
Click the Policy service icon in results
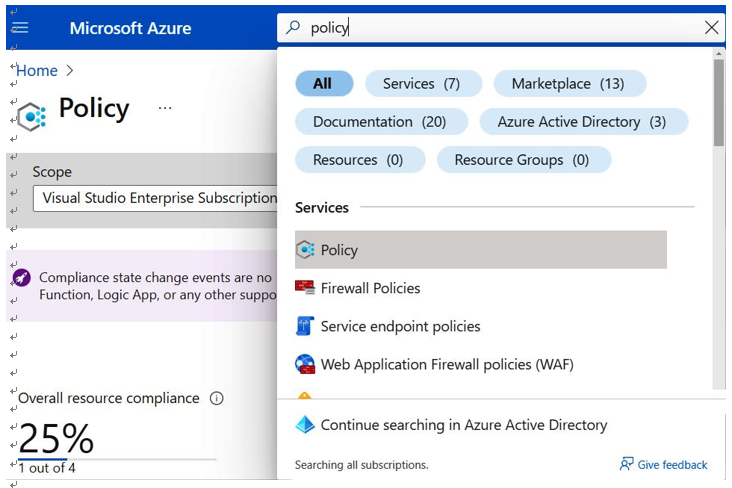pos(305,250)
